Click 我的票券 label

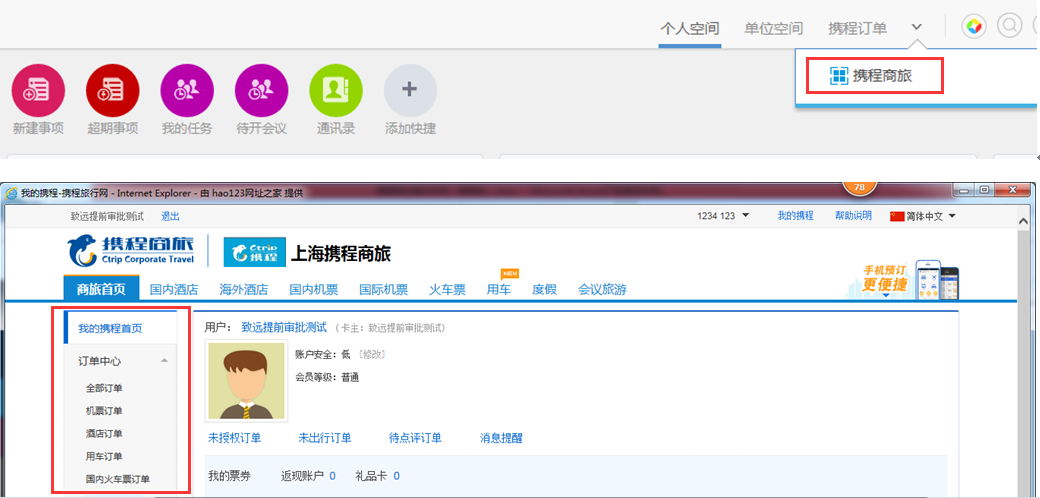(229, 475)
